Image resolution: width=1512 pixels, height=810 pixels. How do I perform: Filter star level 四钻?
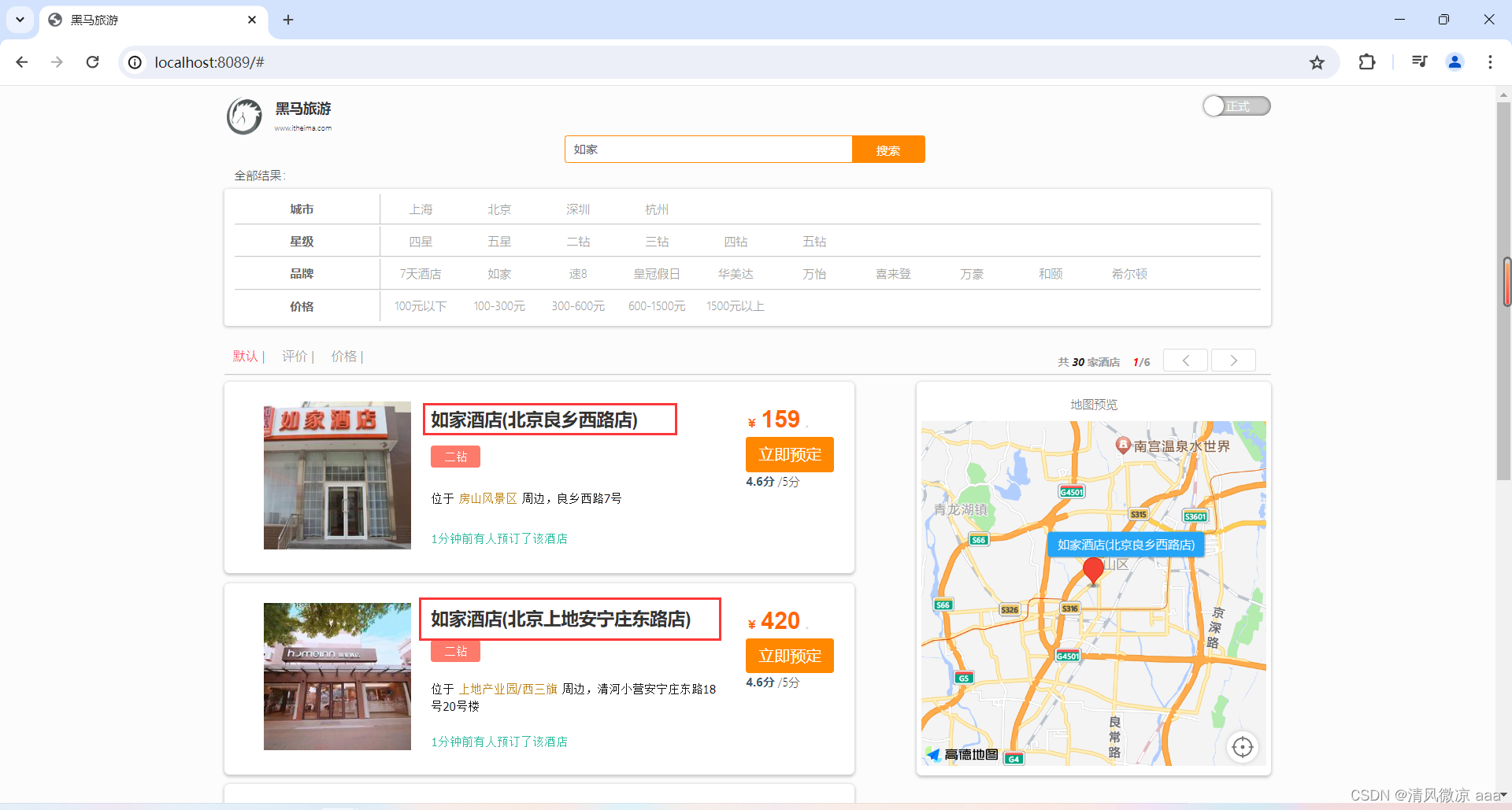point(736,242)
